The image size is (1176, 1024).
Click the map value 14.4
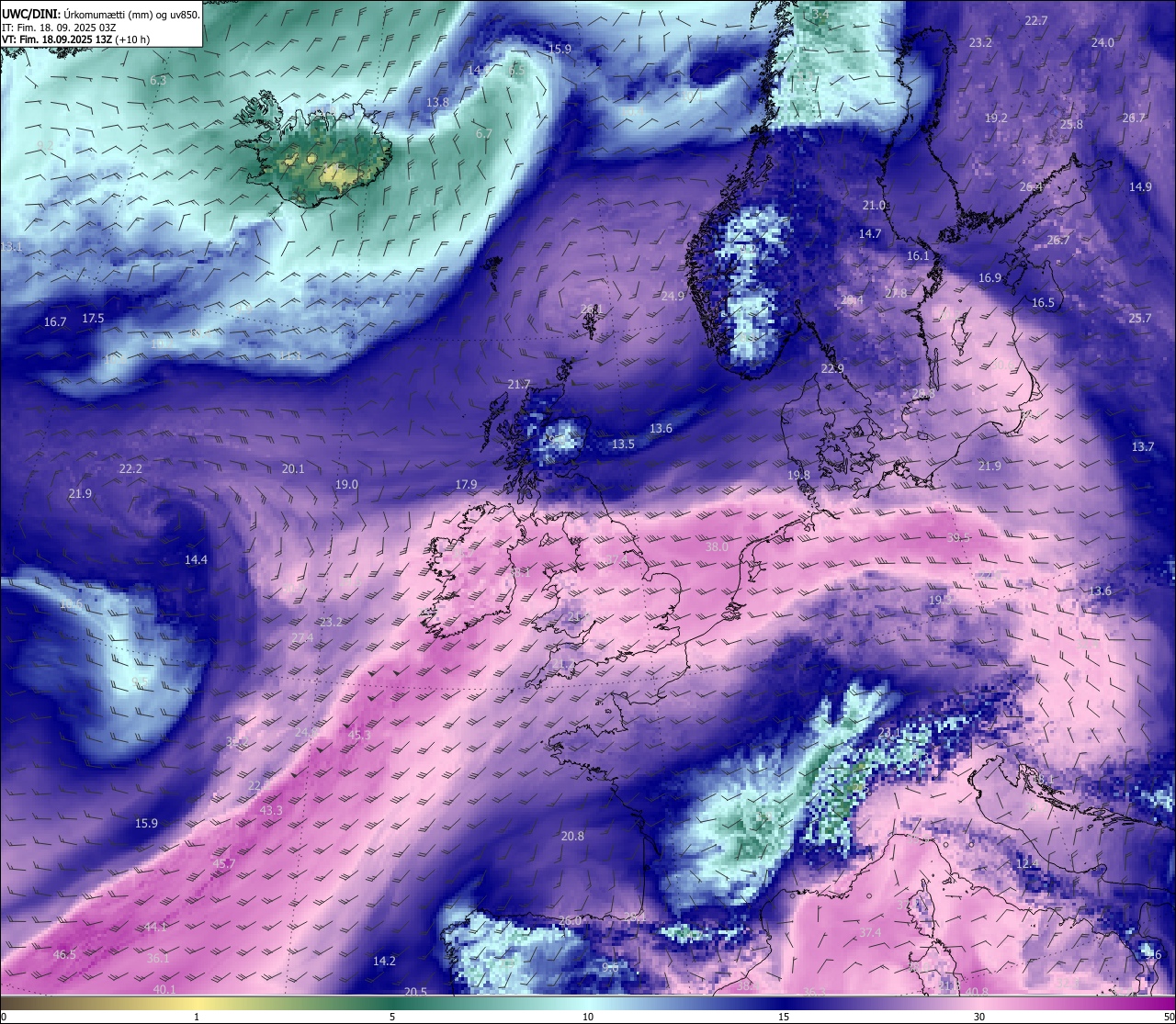click(x=196, y=559)
